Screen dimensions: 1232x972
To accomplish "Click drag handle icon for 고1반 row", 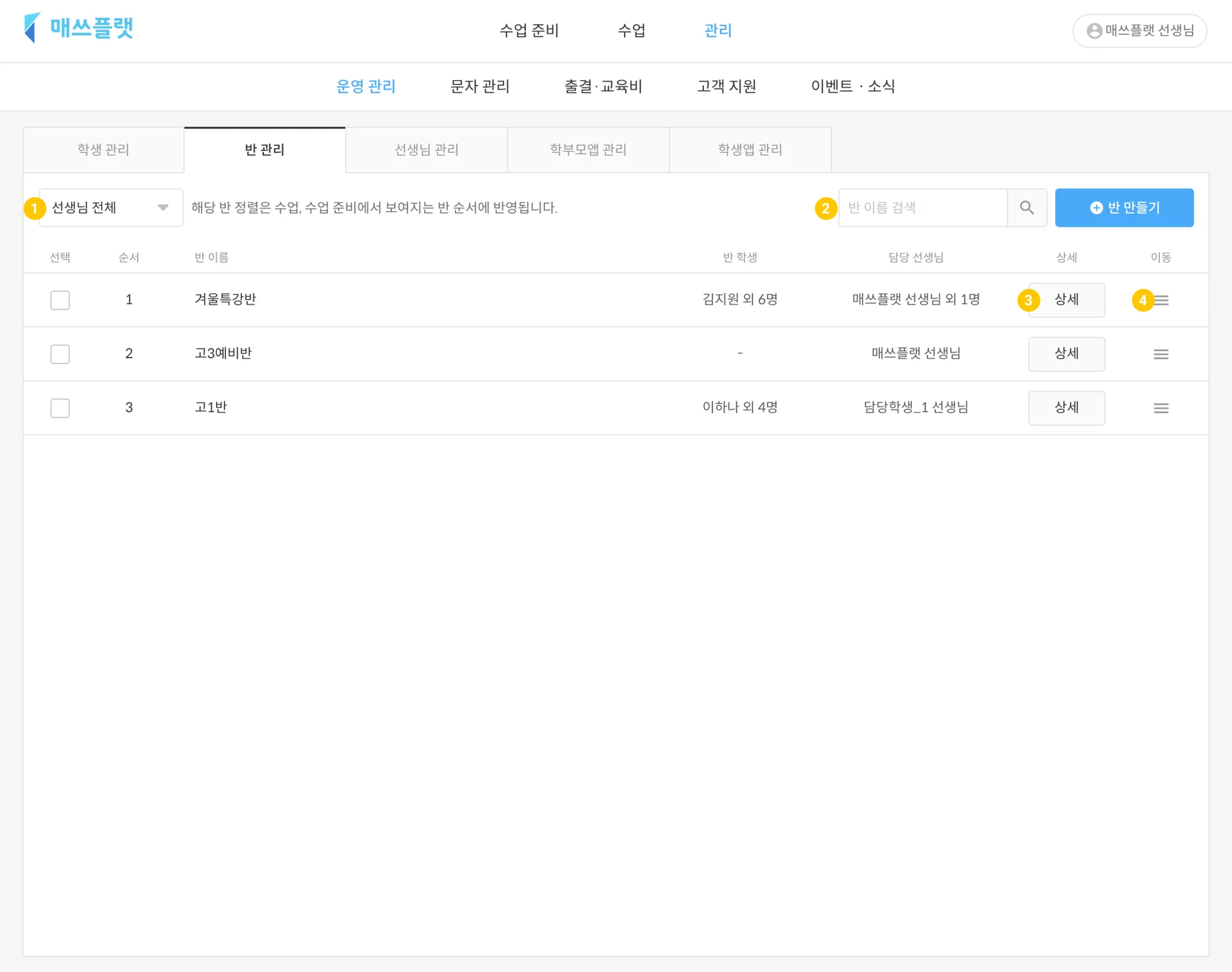I will coord(1160,408).
